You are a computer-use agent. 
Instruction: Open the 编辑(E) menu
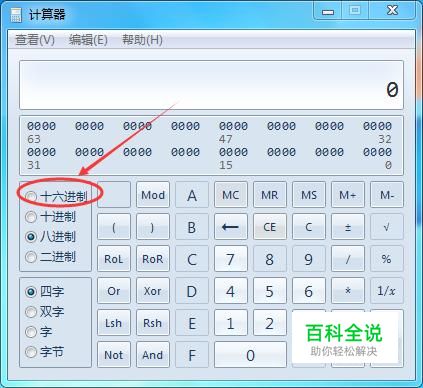click(x=88, y=40)
